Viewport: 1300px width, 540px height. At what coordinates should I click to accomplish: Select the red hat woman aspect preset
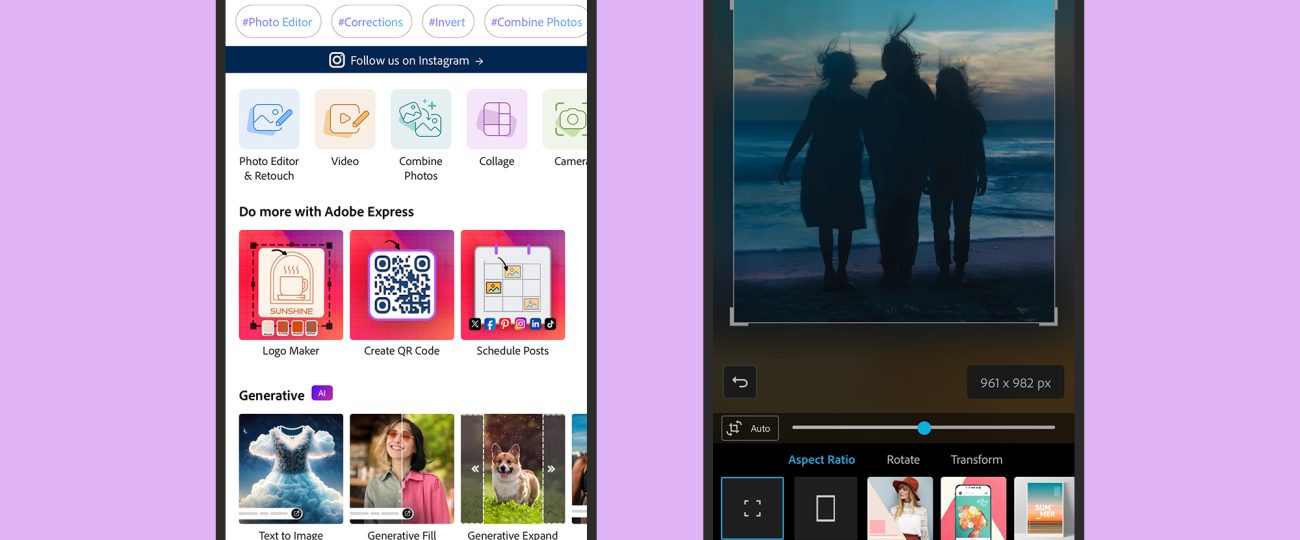(x=900, y=508)
